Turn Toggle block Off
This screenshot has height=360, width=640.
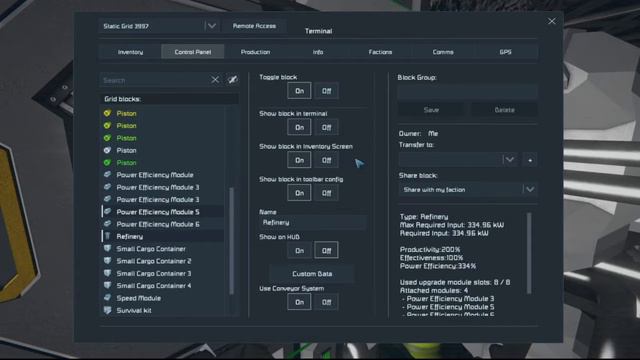click(x=326, y=91)
